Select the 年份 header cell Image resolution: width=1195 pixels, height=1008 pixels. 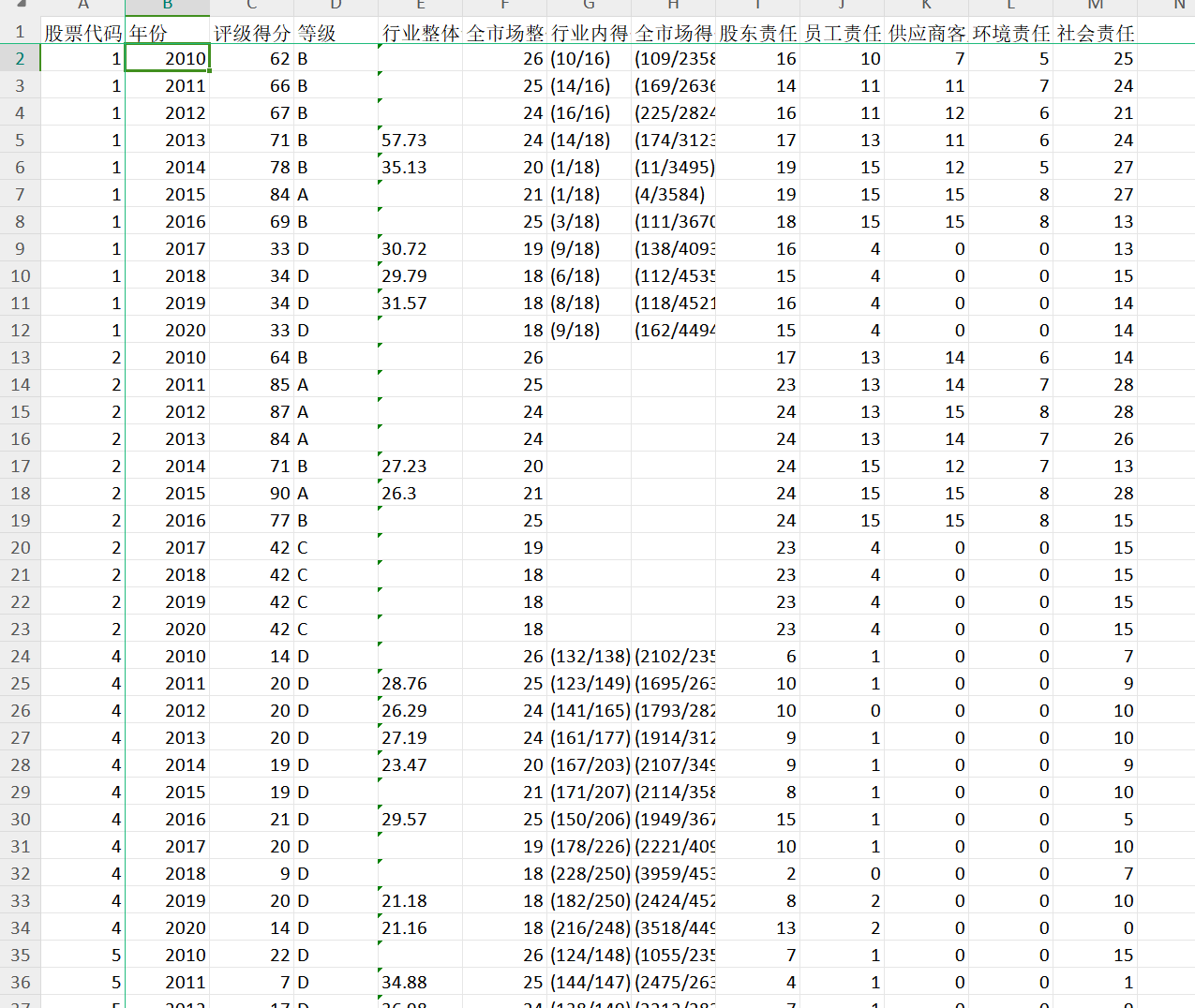[167, 32]
